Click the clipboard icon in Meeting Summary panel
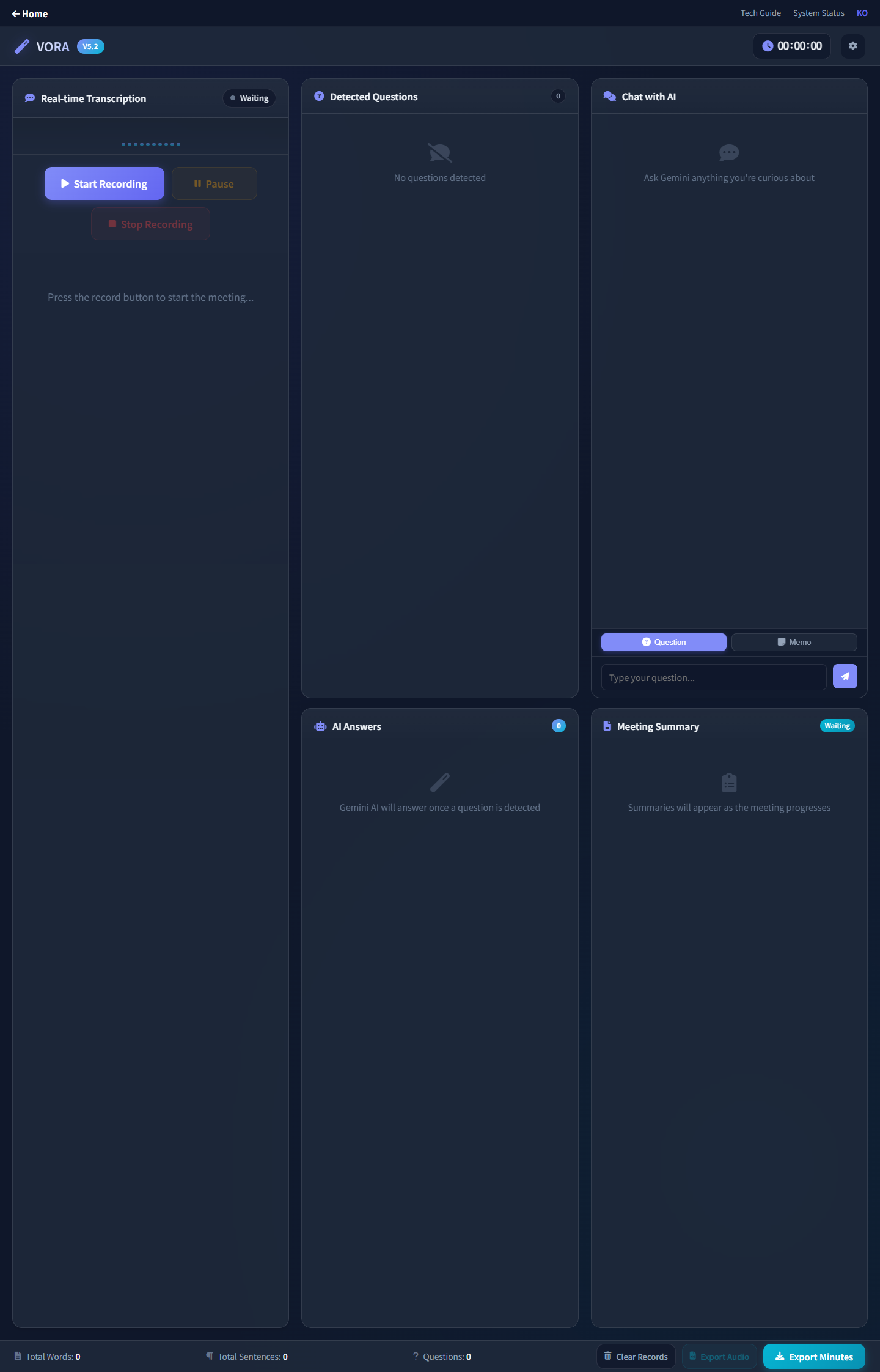The width and height of the screenshot is (880, 1372). point(729,783)
